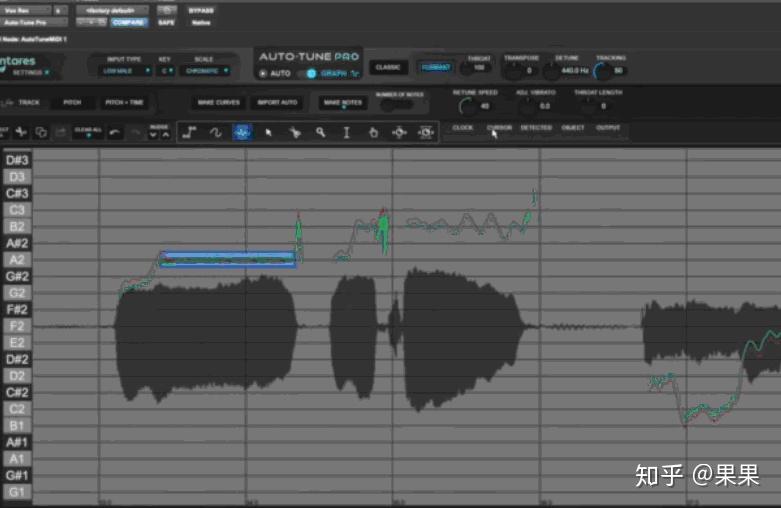
Task: Open the SCALE dropdown showing Chromatic
Action: pyautogui.click(x=207, y=71)
